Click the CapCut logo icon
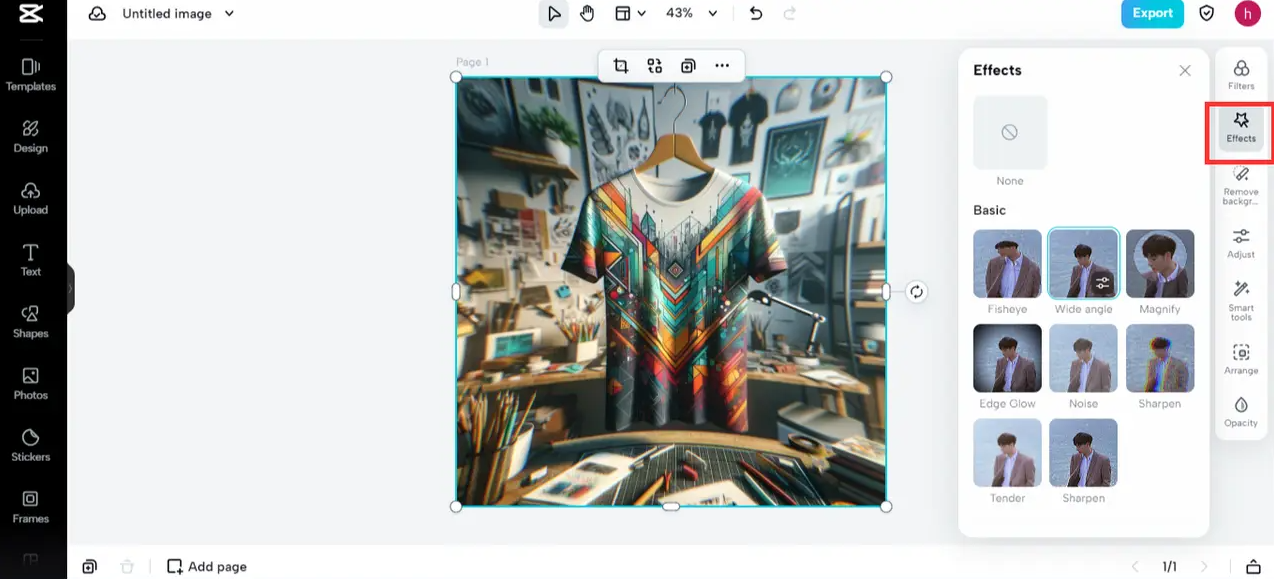 coord(30,14)
